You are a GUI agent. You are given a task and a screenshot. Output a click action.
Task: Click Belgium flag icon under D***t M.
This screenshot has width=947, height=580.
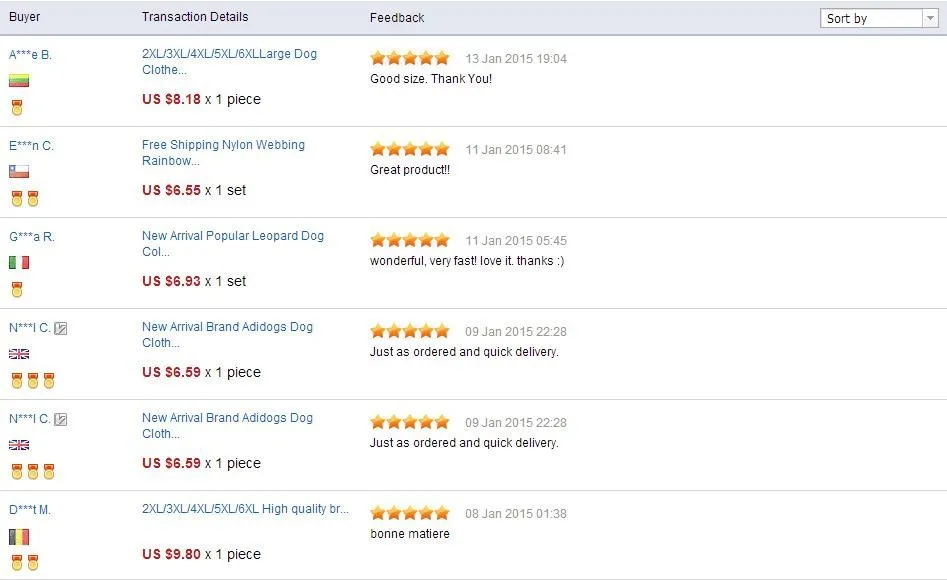point(19,536)
